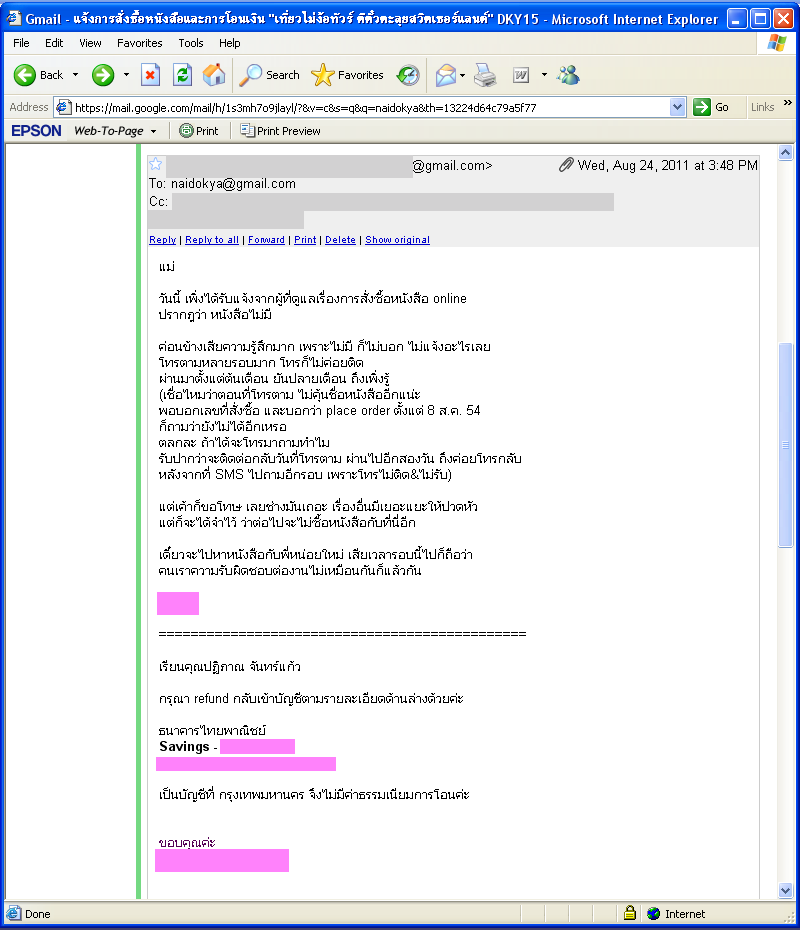Click the recipient naidokya@gmail.com text
This screenshot has height=930, width=800.
[233, 184]
